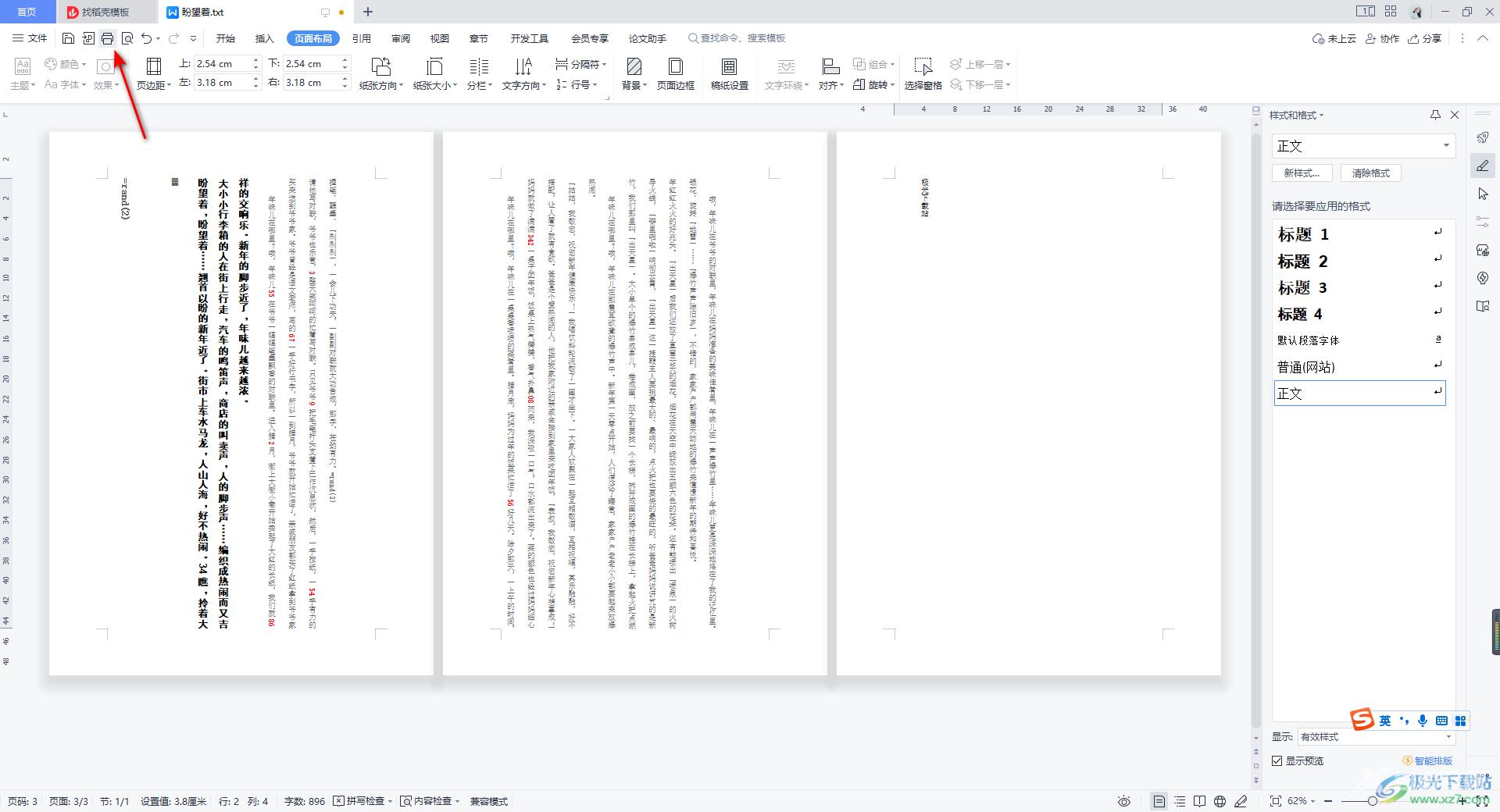The height and width of the screenshot is (812, 1500).
Task: Switch to the 引用 ribbon tab
Action: tap(362, 38)
